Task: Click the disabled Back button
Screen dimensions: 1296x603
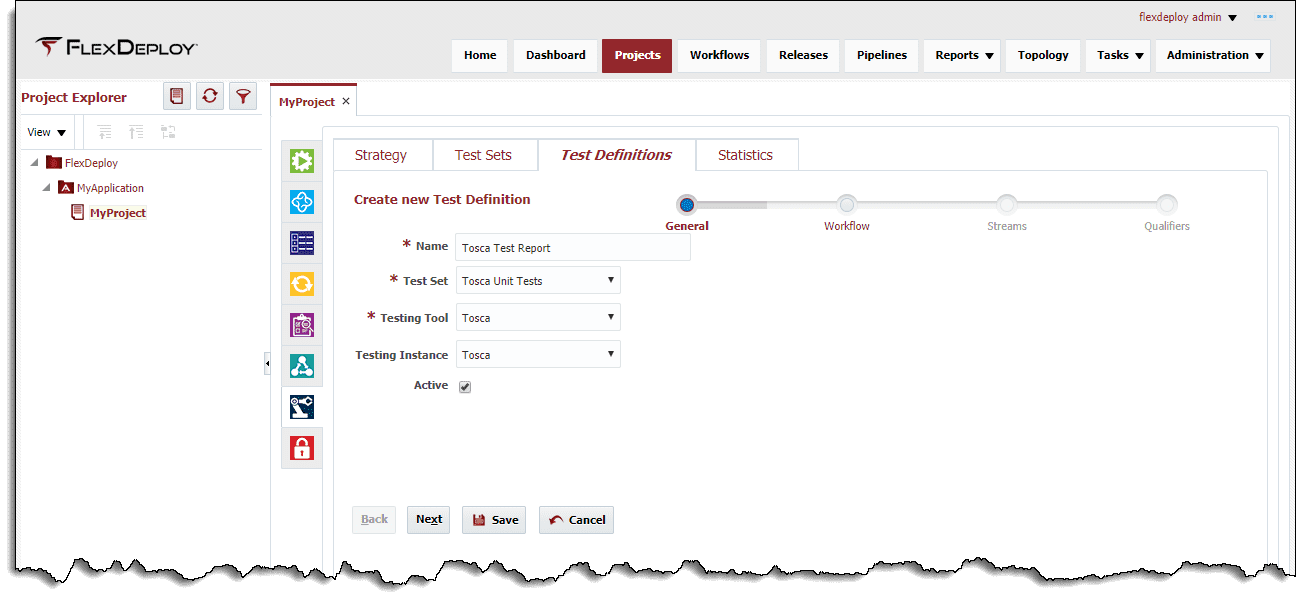Action: tap(374, 519)
